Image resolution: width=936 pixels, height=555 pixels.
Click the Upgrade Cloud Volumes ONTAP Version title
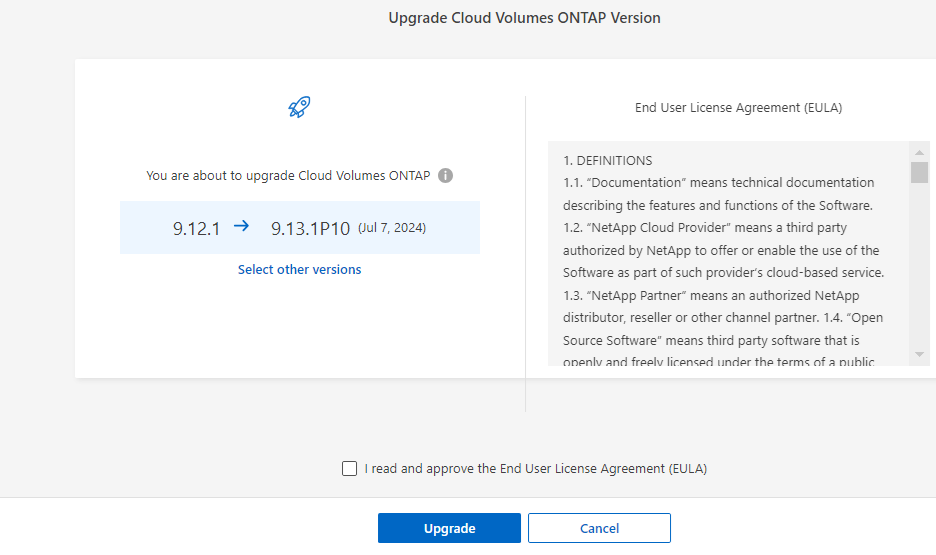[524, 18]
